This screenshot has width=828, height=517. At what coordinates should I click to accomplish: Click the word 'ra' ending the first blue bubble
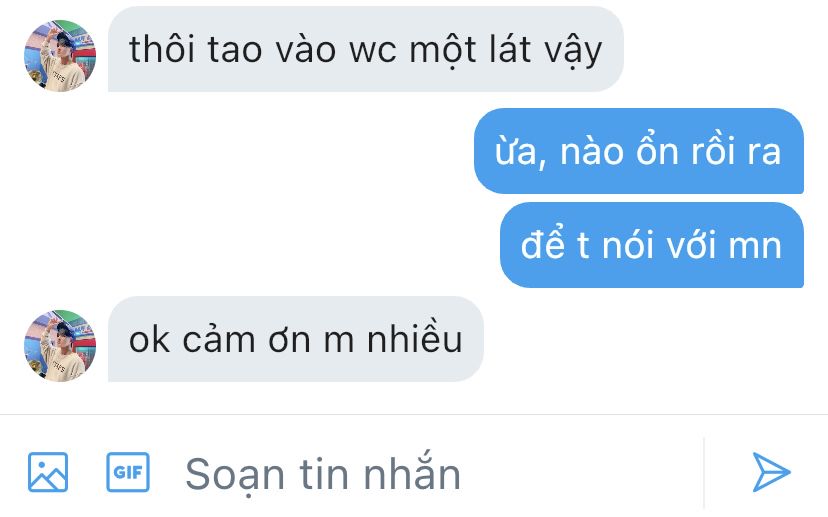pos(764,153)
